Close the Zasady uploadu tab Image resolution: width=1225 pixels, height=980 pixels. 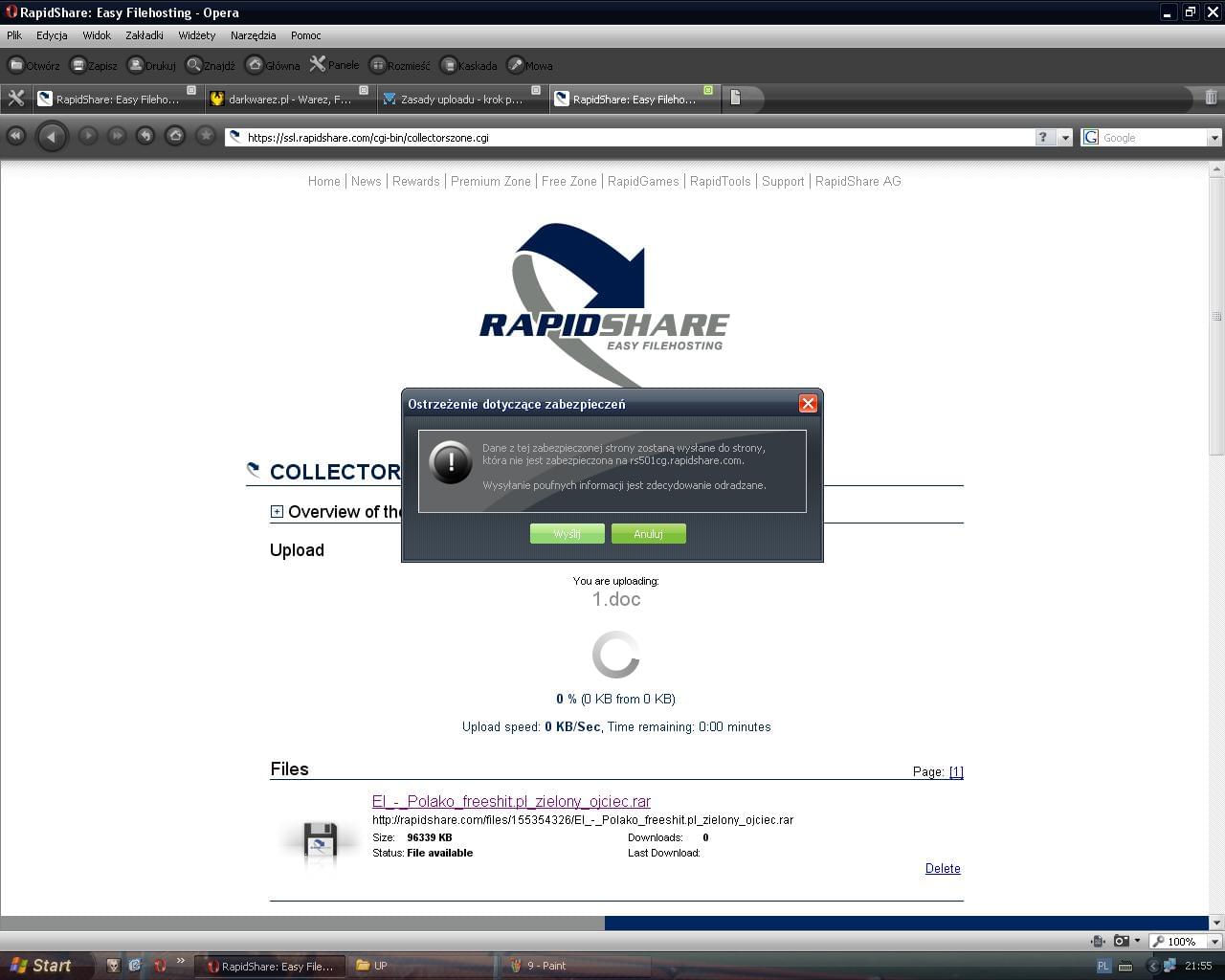pos(536,90)
